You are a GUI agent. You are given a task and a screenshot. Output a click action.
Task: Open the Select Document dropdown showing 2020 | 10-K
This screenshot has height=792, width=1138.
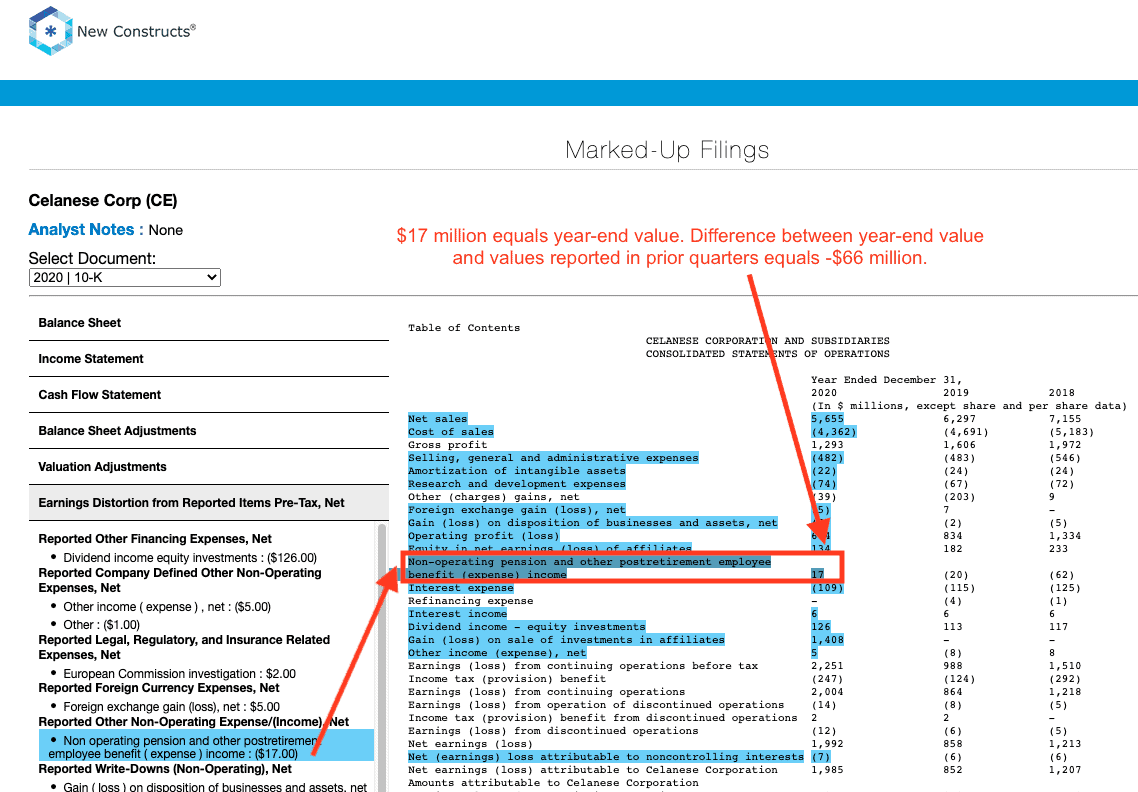tap(125, 277)
